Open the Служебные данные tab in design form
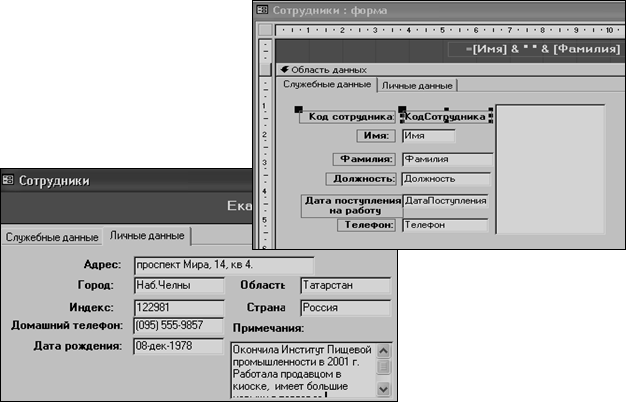626x402 pixels. pos(327,85)
